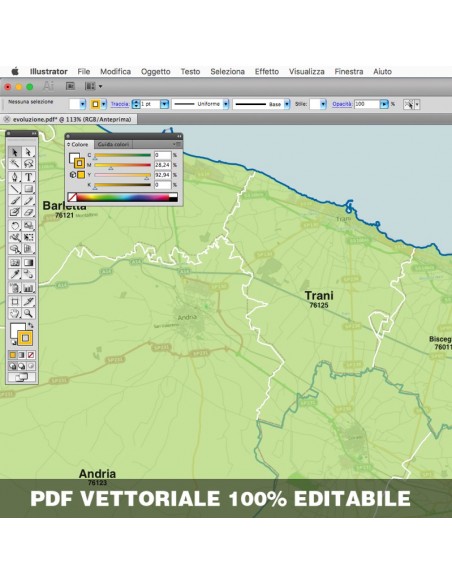Open the Visualizza menu
Image resolution: width=452 pixels, height=584 pixels.
tap(307, 72)
